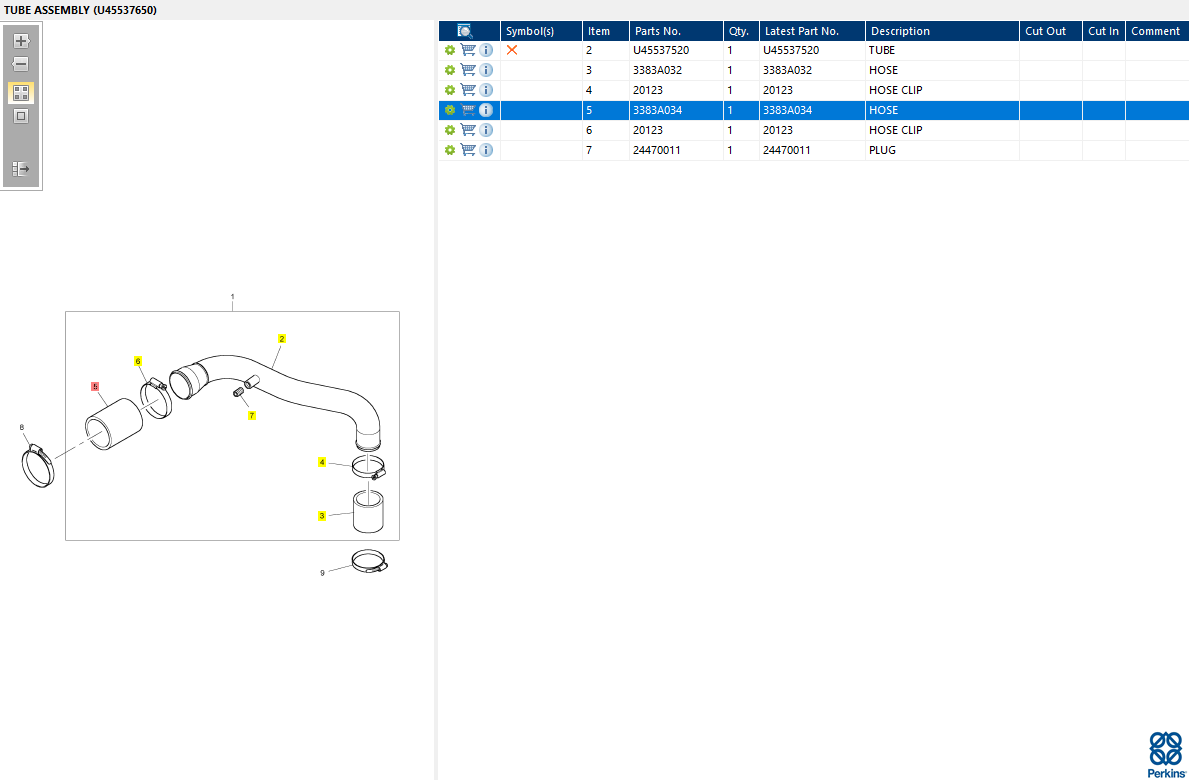
Task: Click gear icon on PLUG row
Action: [450, 150]
